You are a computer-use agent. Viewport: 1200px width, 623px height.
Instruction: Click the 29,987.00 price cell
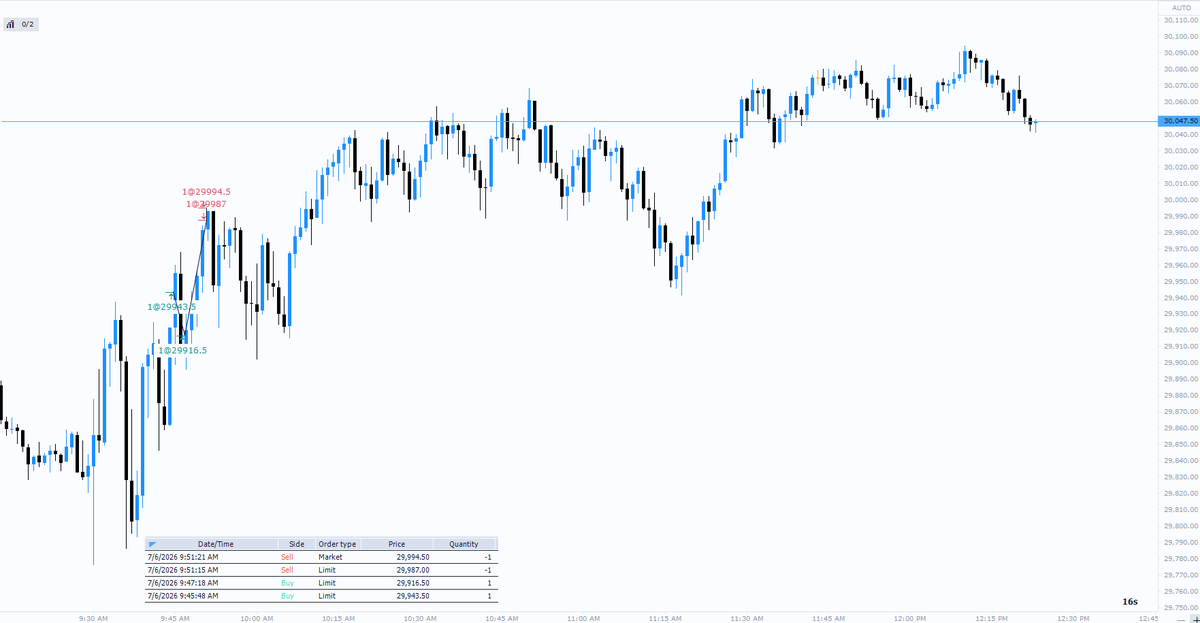click(x=412, y=569)
